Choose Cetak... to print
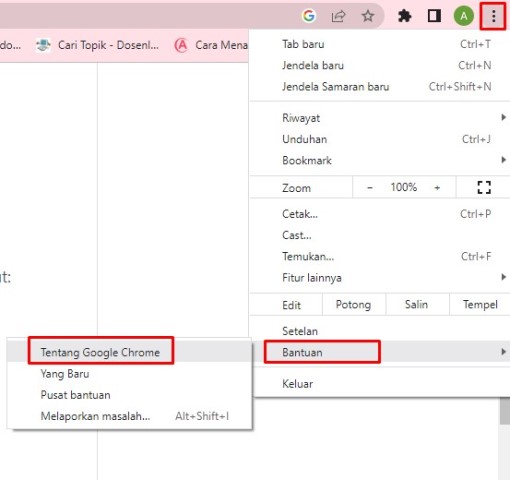 point(380,214)
